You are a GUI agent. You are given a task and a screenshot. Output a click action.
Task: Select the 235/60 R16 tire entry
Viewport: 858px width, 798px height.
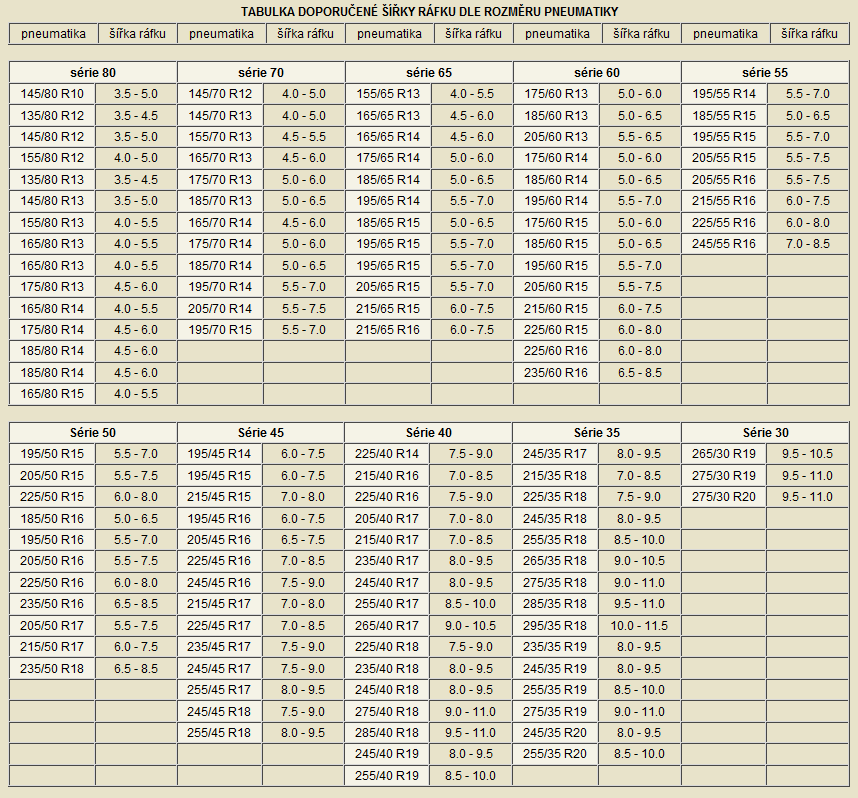557,373
